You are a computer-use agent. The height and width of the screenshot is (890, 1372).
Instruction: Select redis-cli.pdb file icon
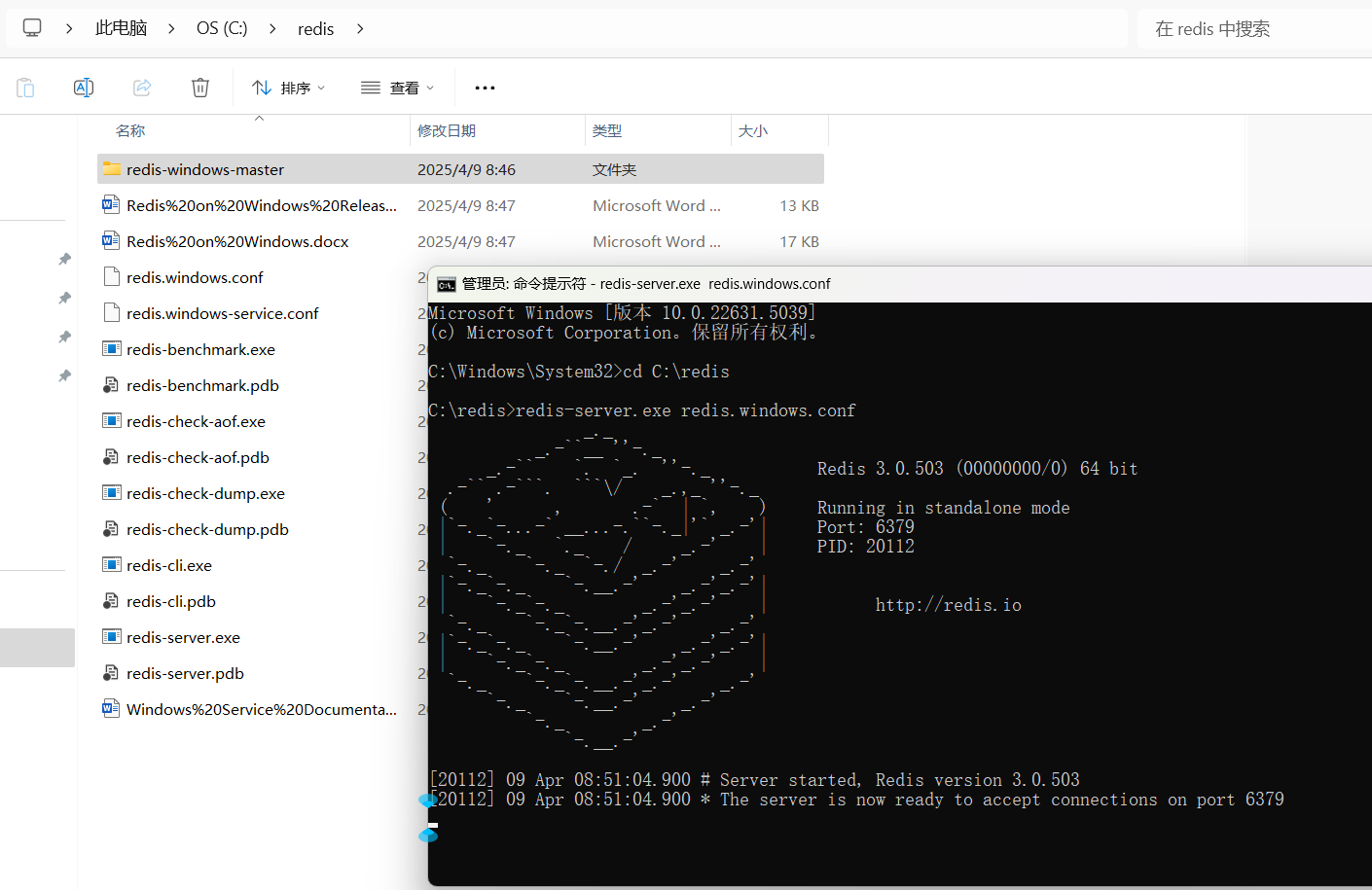[x=111, y=600]
